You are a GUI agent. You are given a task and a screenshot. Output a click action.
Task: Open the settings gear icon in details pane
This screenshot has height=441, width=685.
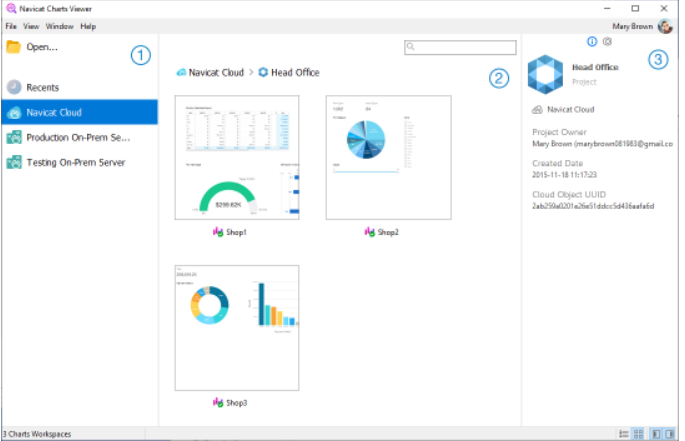pyautogui.click(x=607, y=42)
